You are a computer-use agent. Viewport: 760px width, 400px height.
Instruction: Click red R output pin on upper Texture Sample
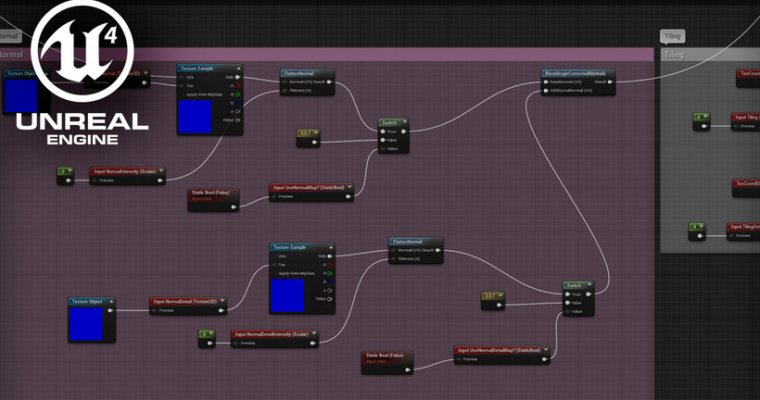238,86
